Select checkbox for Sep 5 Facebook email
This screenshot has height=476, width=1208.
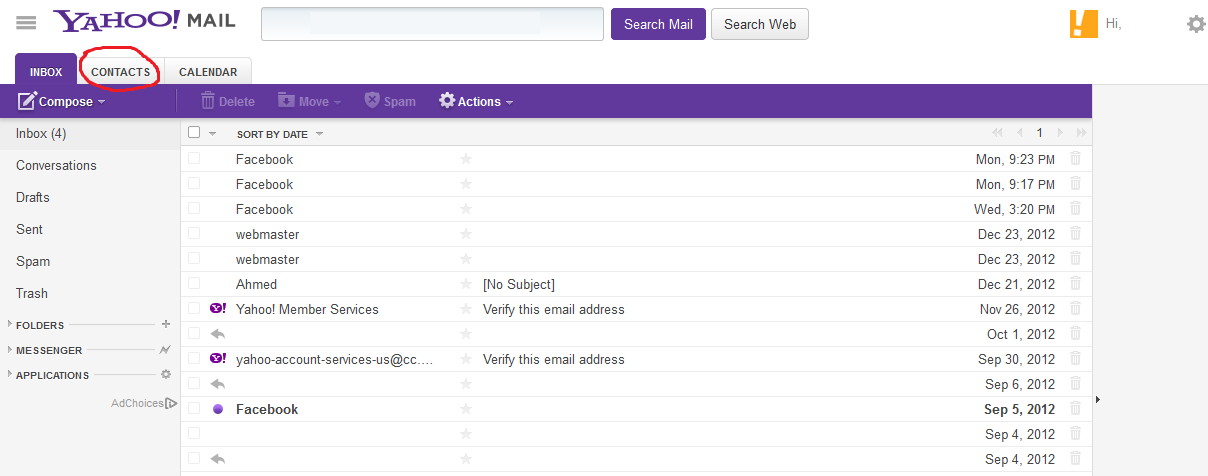coord(194,408)
